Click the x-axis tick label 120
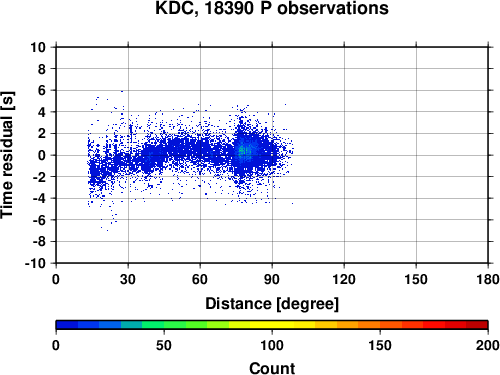 click(344, 279)
